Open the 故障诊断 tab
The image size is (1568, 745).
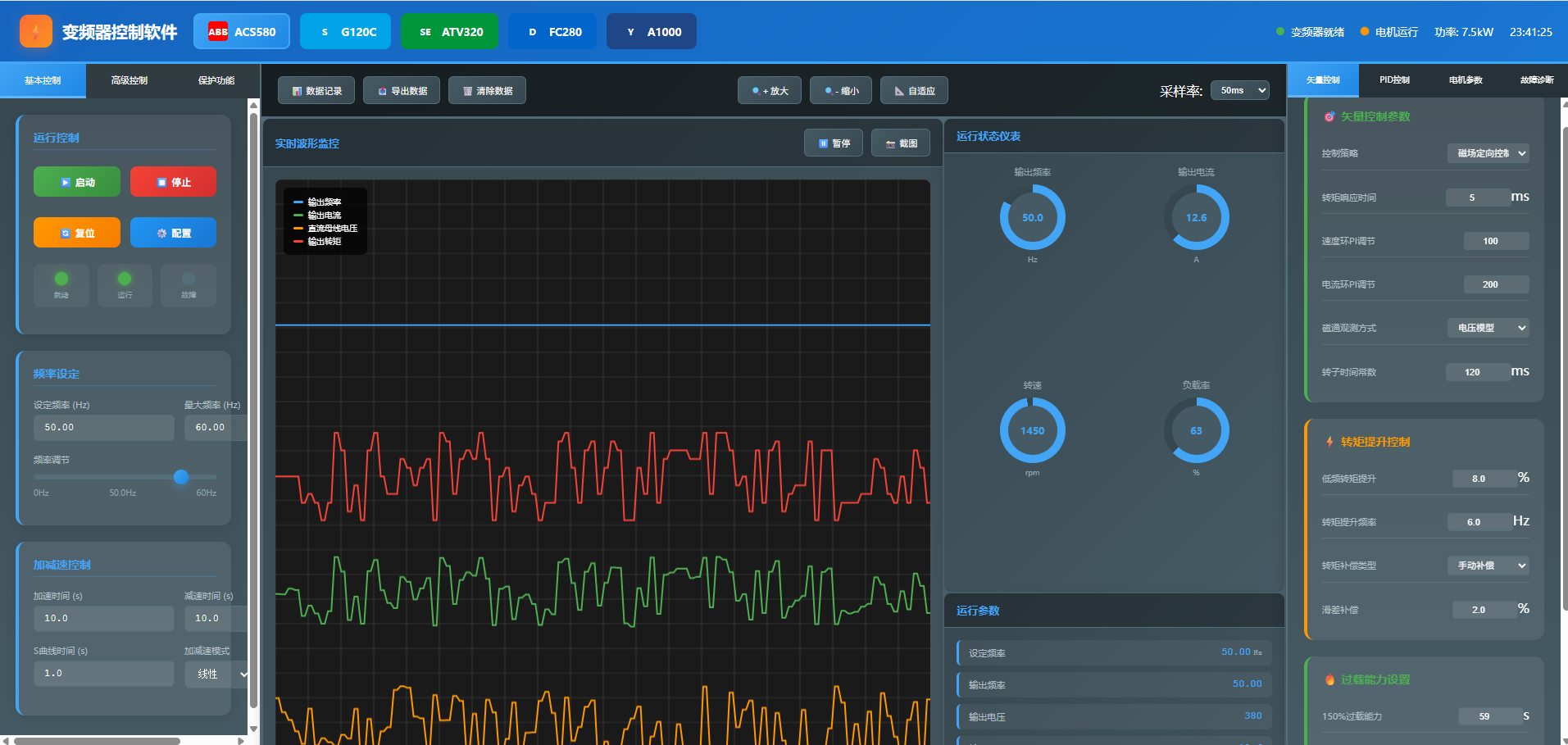pos(1536,79)
